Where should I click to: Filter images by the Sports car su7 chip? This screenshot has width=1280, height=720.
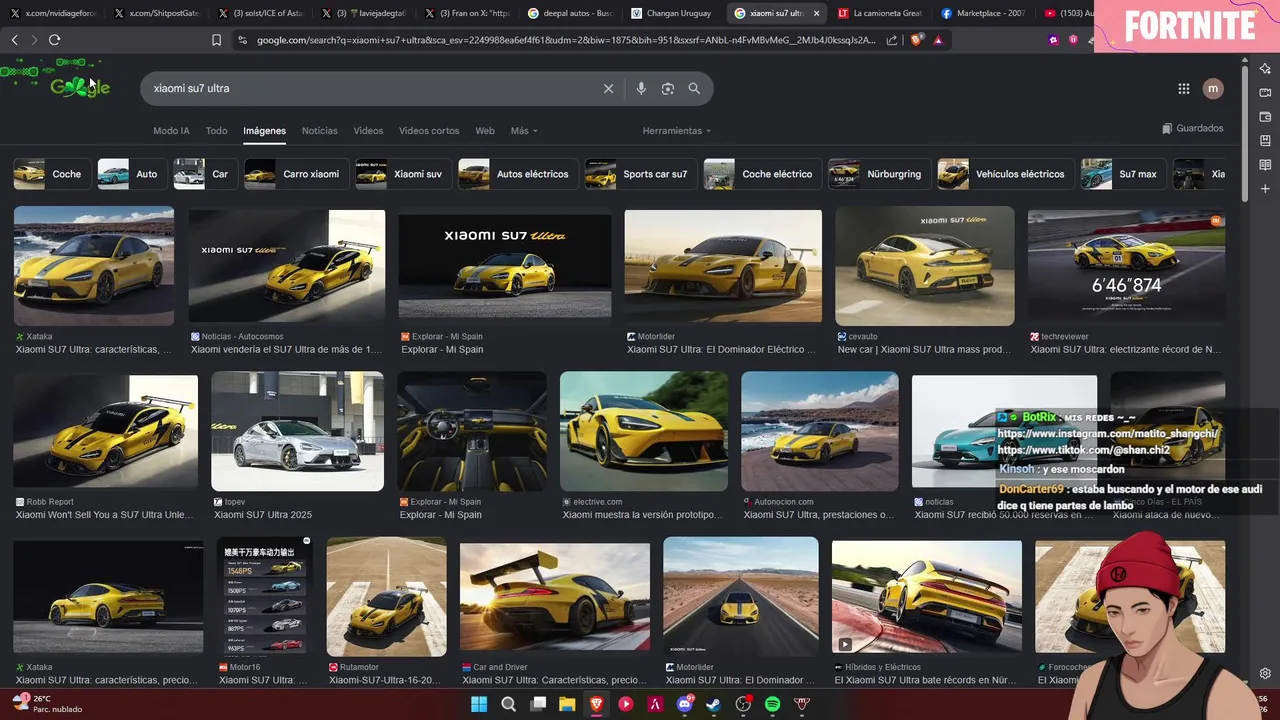639,174
